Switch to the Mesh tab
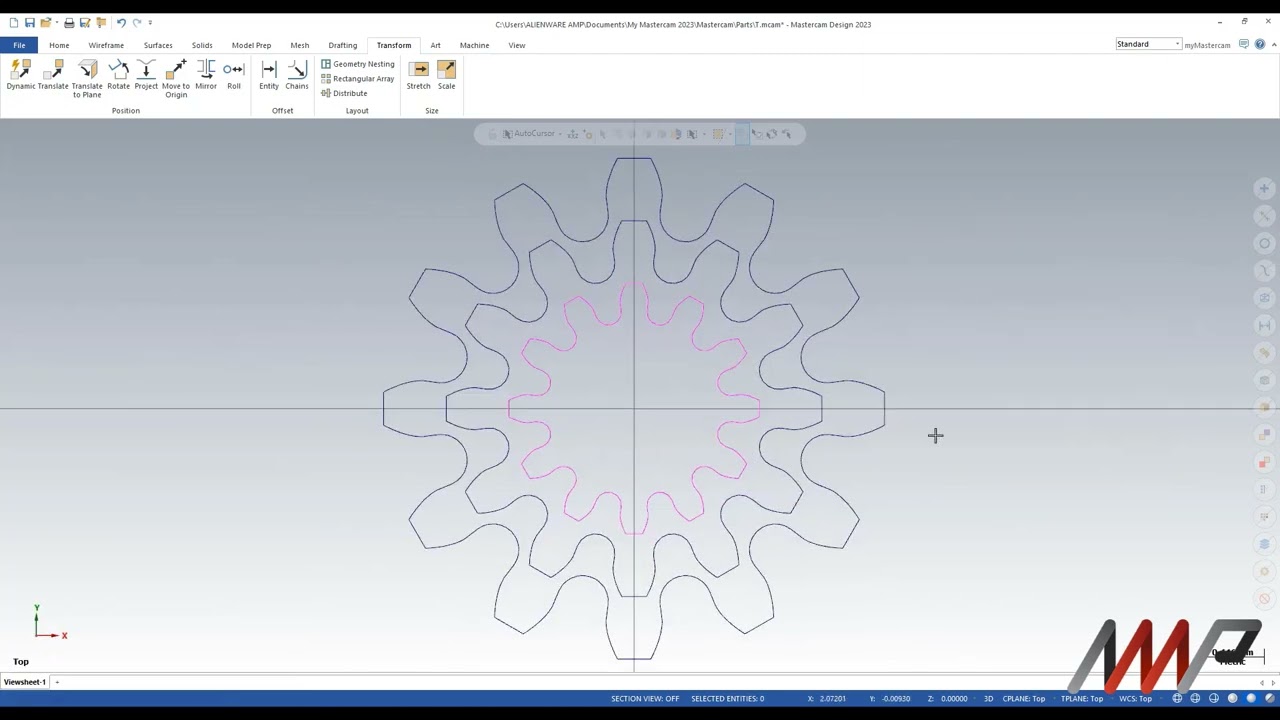Screen dimensions: 1280x720 point(300,45)
